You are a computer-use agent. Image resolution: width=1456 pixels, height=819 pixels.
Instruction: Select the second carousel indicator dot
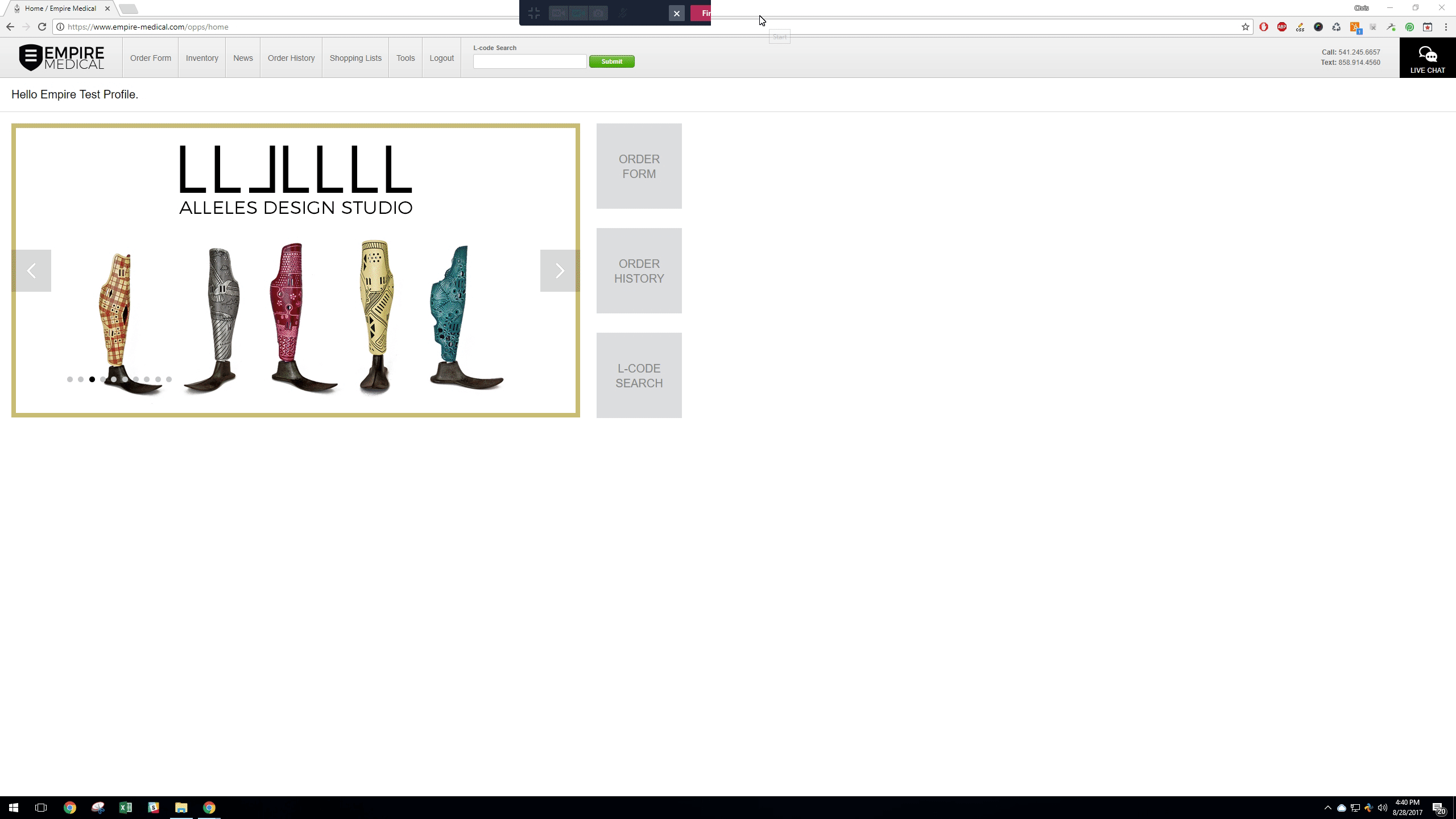coord(81,379)
